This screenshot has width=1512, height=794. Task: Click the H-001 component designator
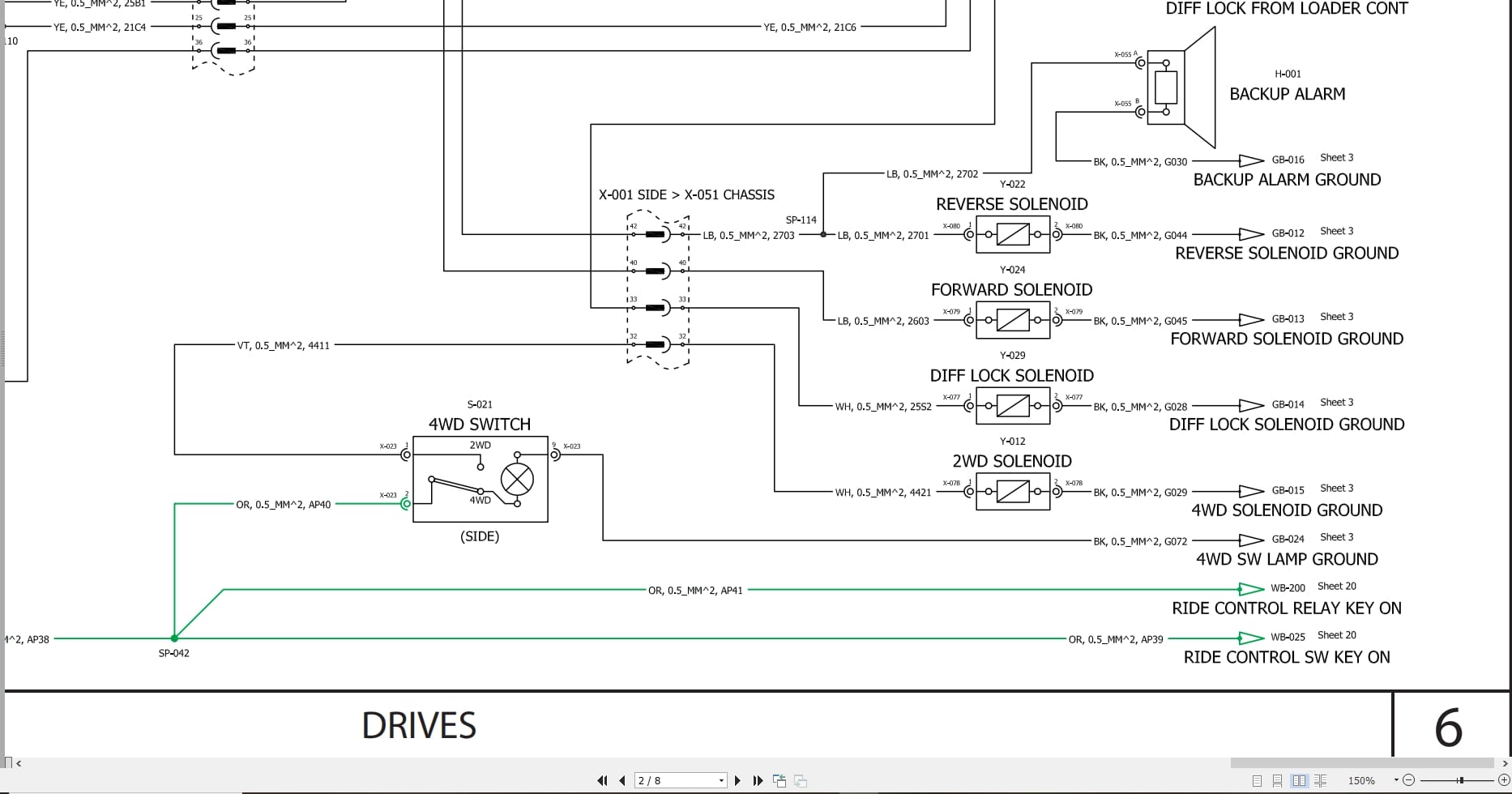[x=1288, y=74]
